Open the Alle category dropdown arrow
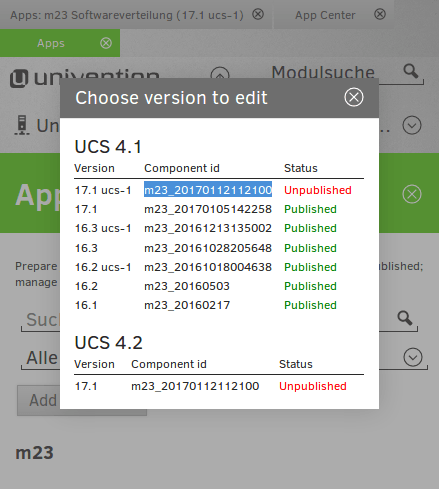This screenshot has width=439, height=489. [x=413, y=357]
